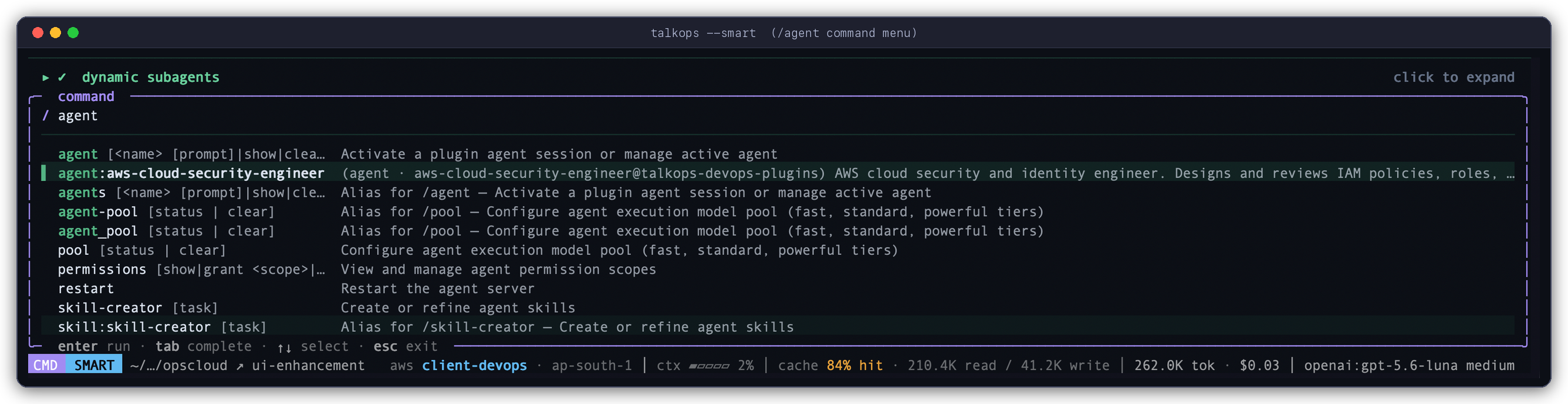Click the 'client-devops' AWS profile
1568x404 pixels.
[x=474, y=365]
